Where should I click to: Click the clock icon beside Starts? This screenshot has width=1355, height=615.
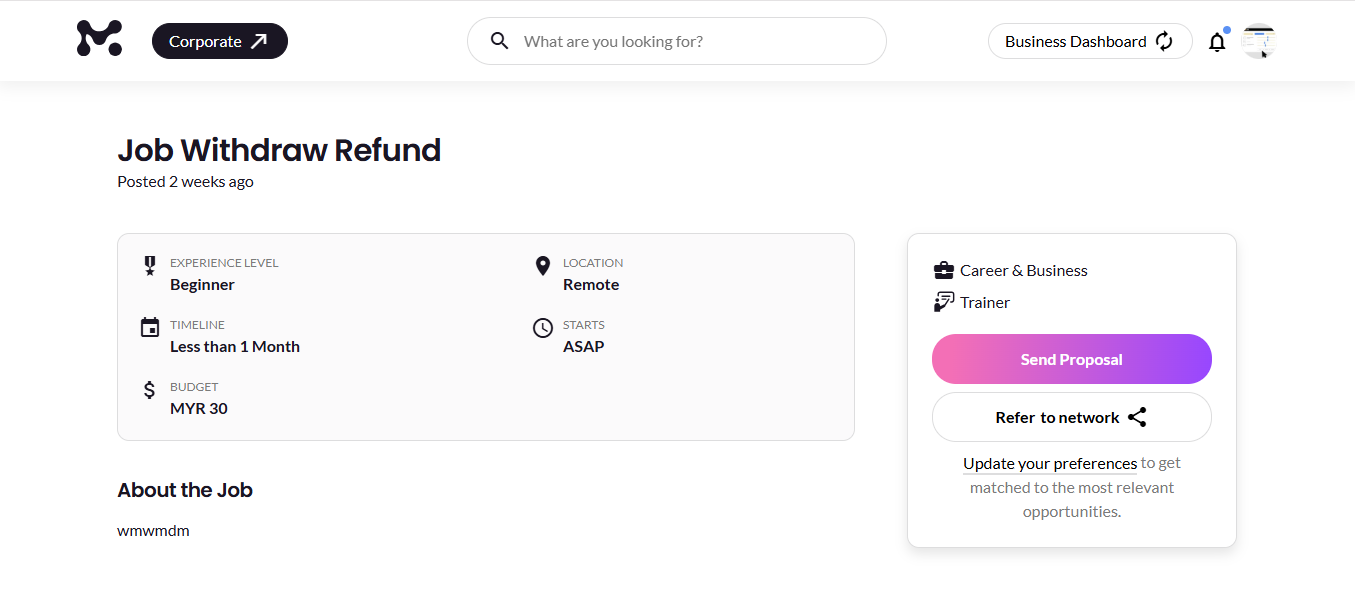point(543,327)
